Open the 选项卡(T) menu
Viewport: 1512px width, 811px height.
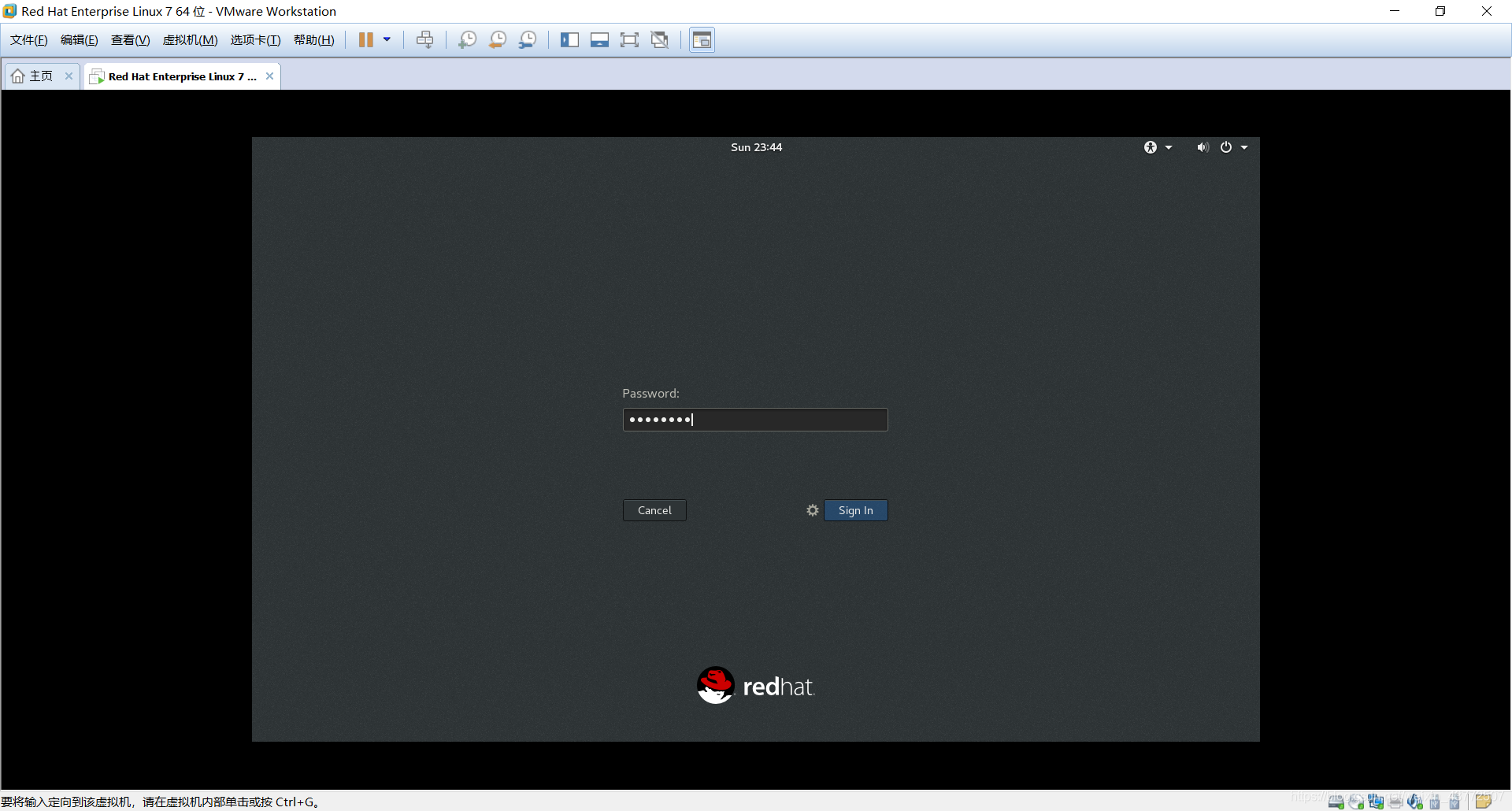[256, 40]
